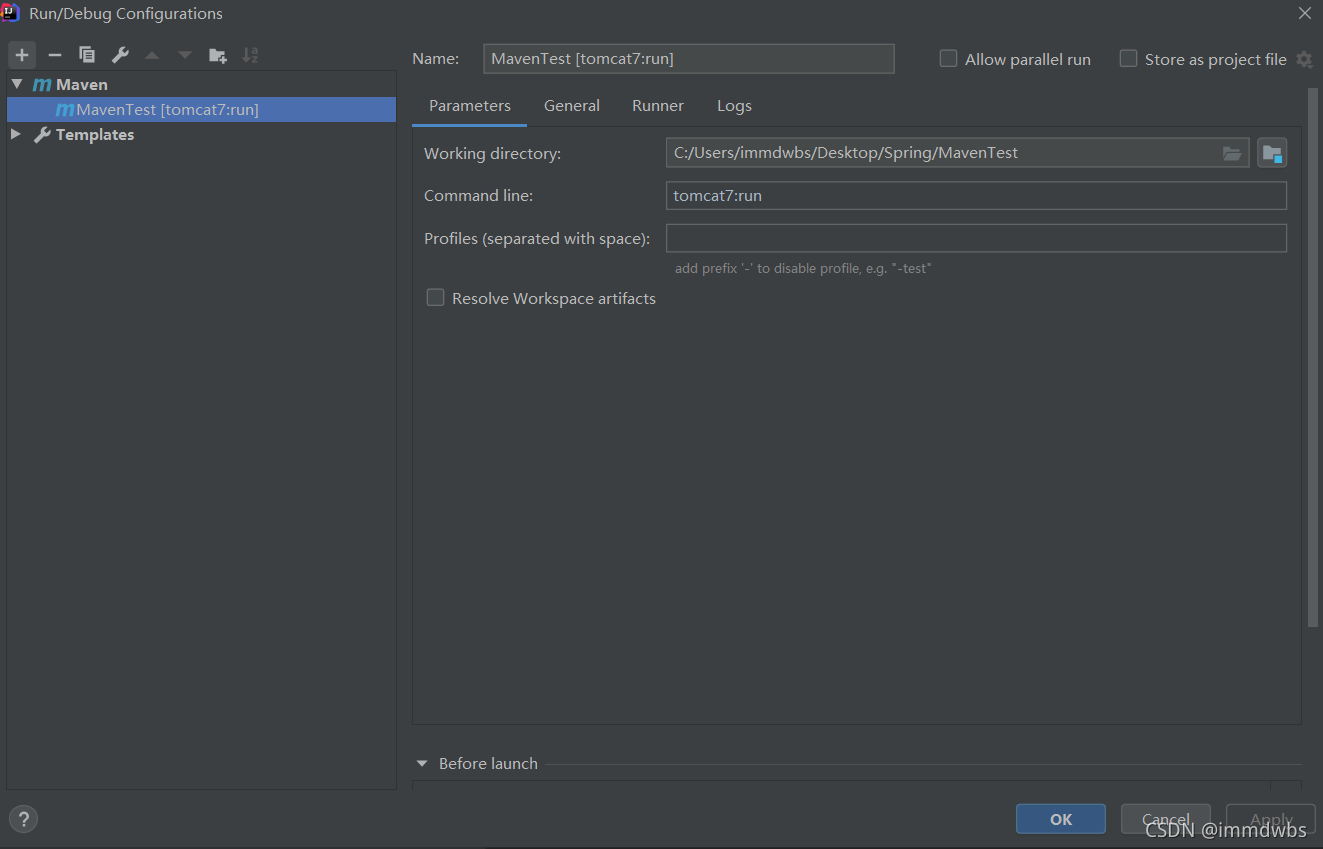This screenshot has height=849, width=1323.
Task: Select MavenTest [tomcat7:run] configuration
Action: [201, 109]
